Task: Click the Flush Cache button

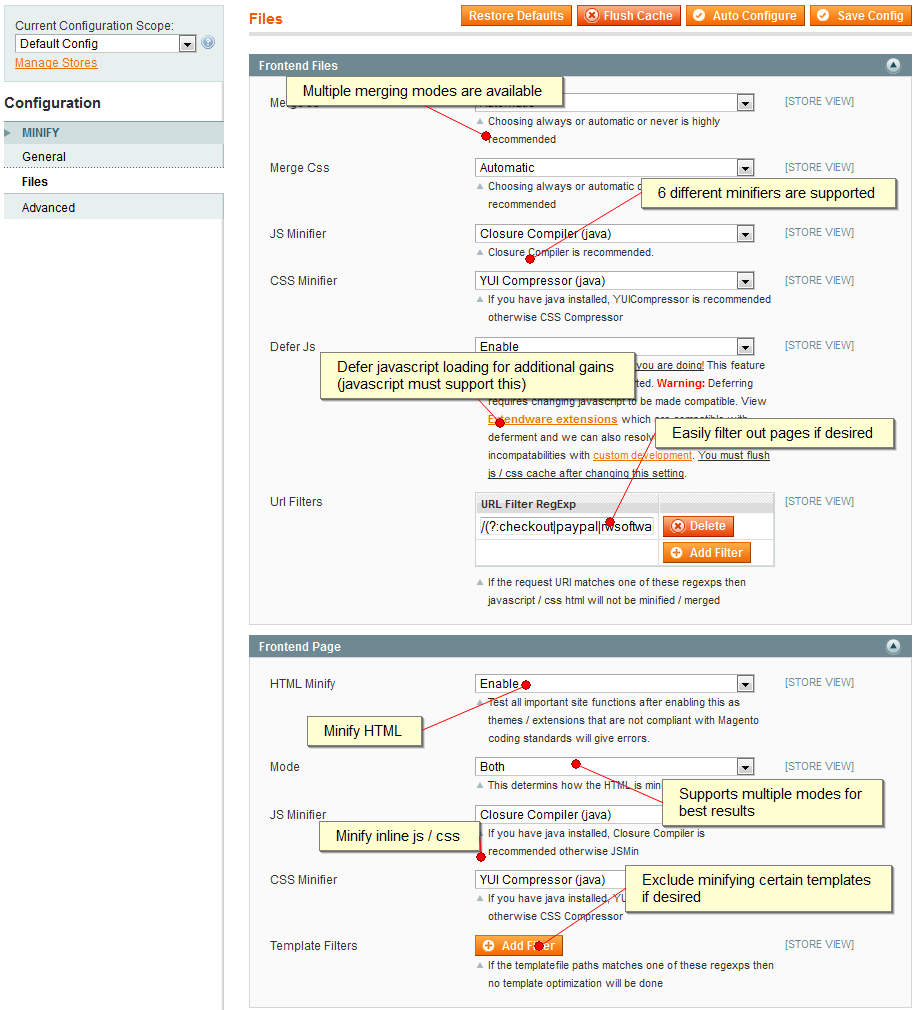Action: 628,16
